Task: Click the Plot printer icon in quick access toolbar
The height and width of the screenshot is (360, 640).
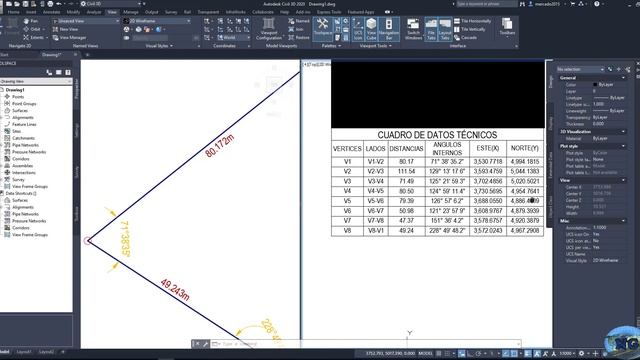Action: click(50, 4)
